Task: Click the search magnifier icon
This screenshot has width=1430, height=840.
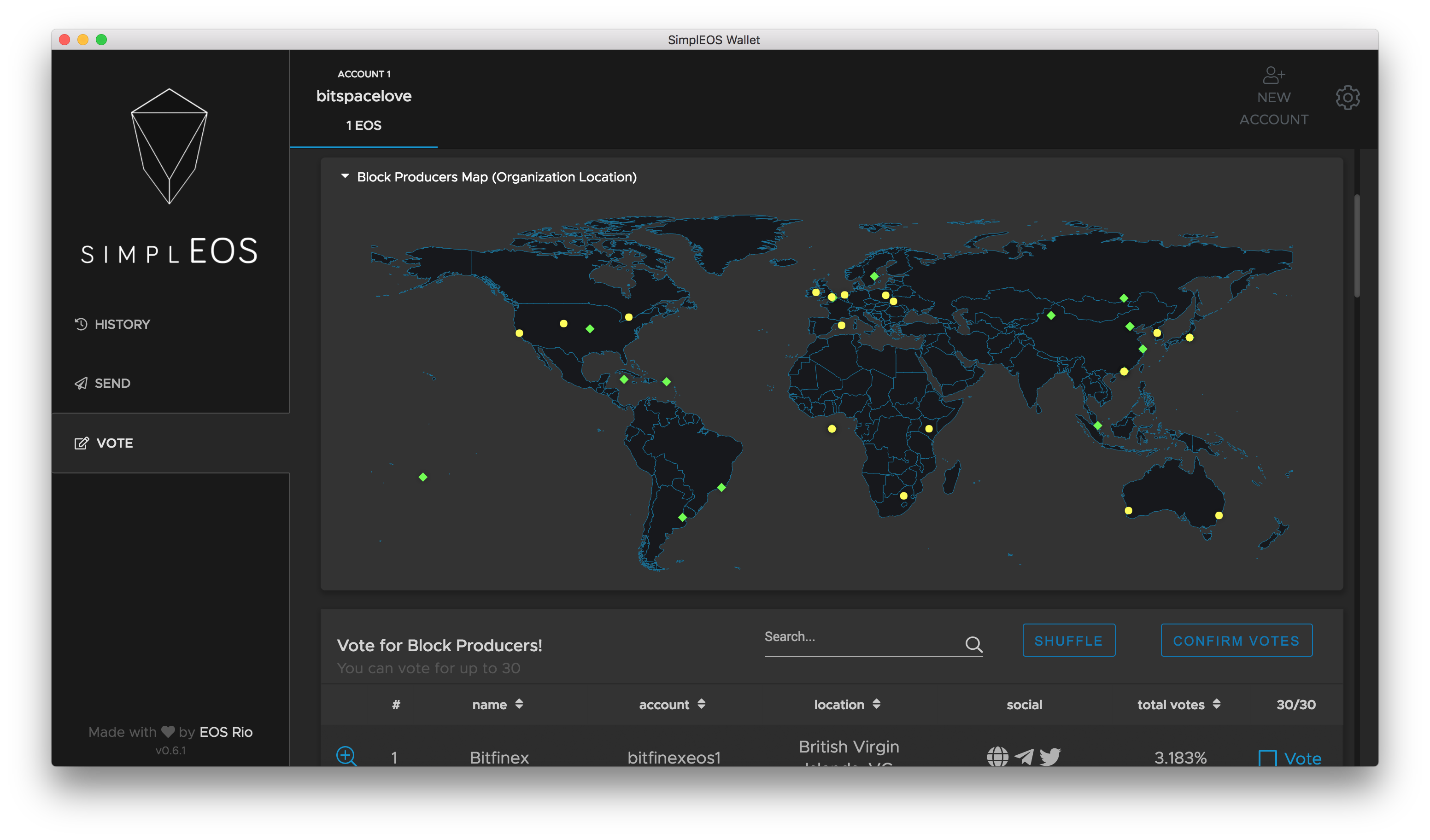Action: click(974, 644)
